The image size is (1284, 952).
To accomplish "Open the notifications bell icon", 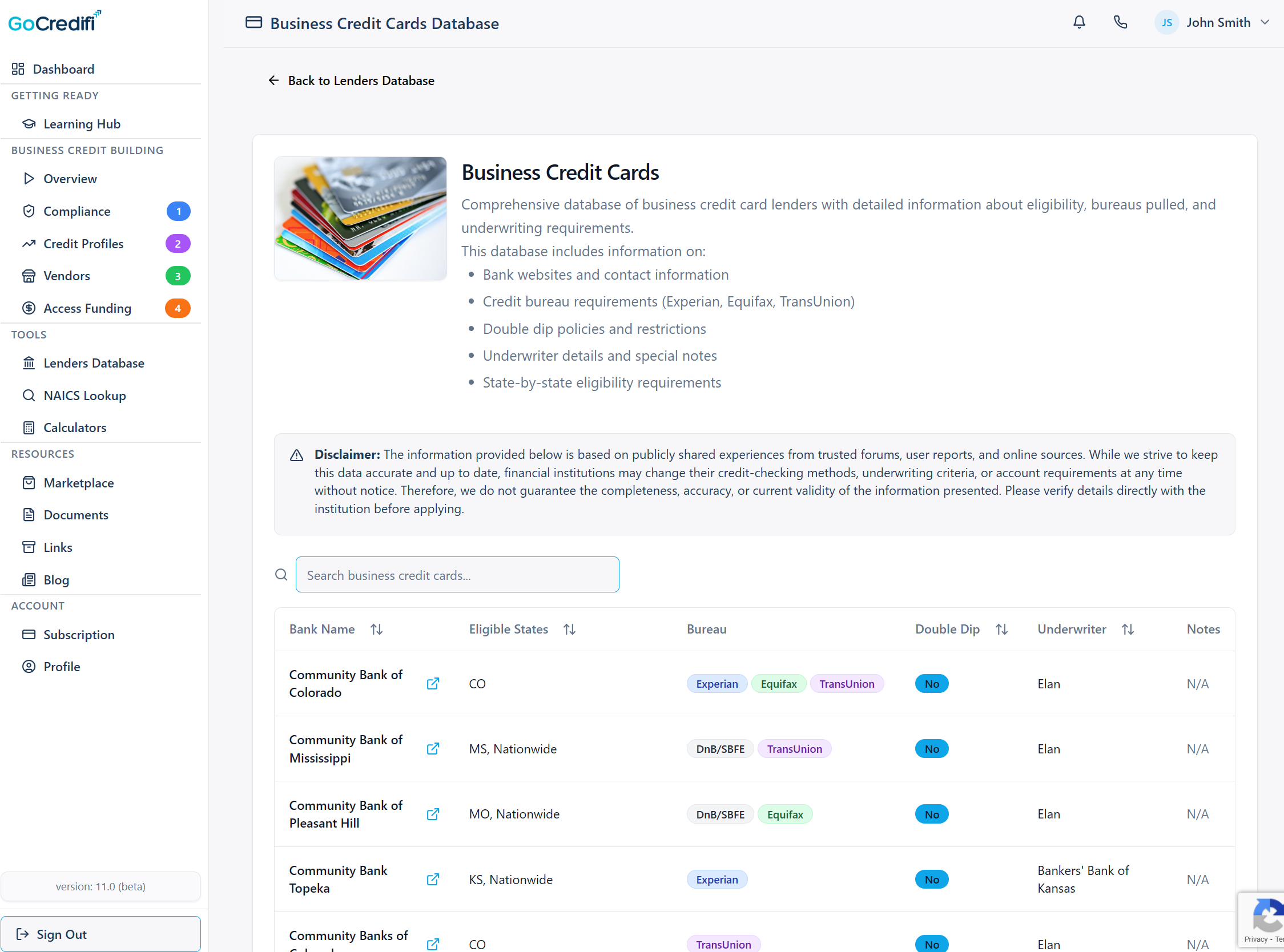I will 1079,22.
